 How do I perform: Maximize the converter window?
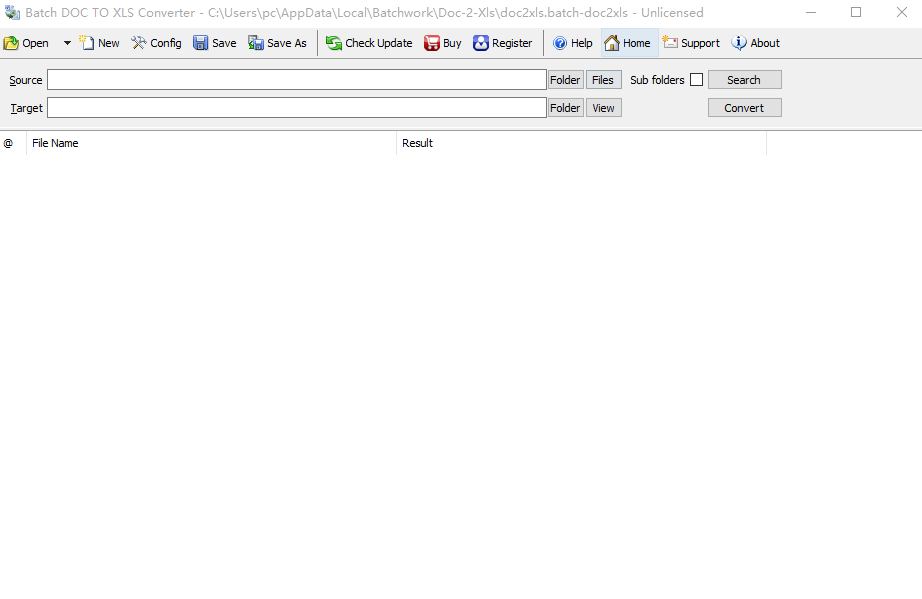856,12
